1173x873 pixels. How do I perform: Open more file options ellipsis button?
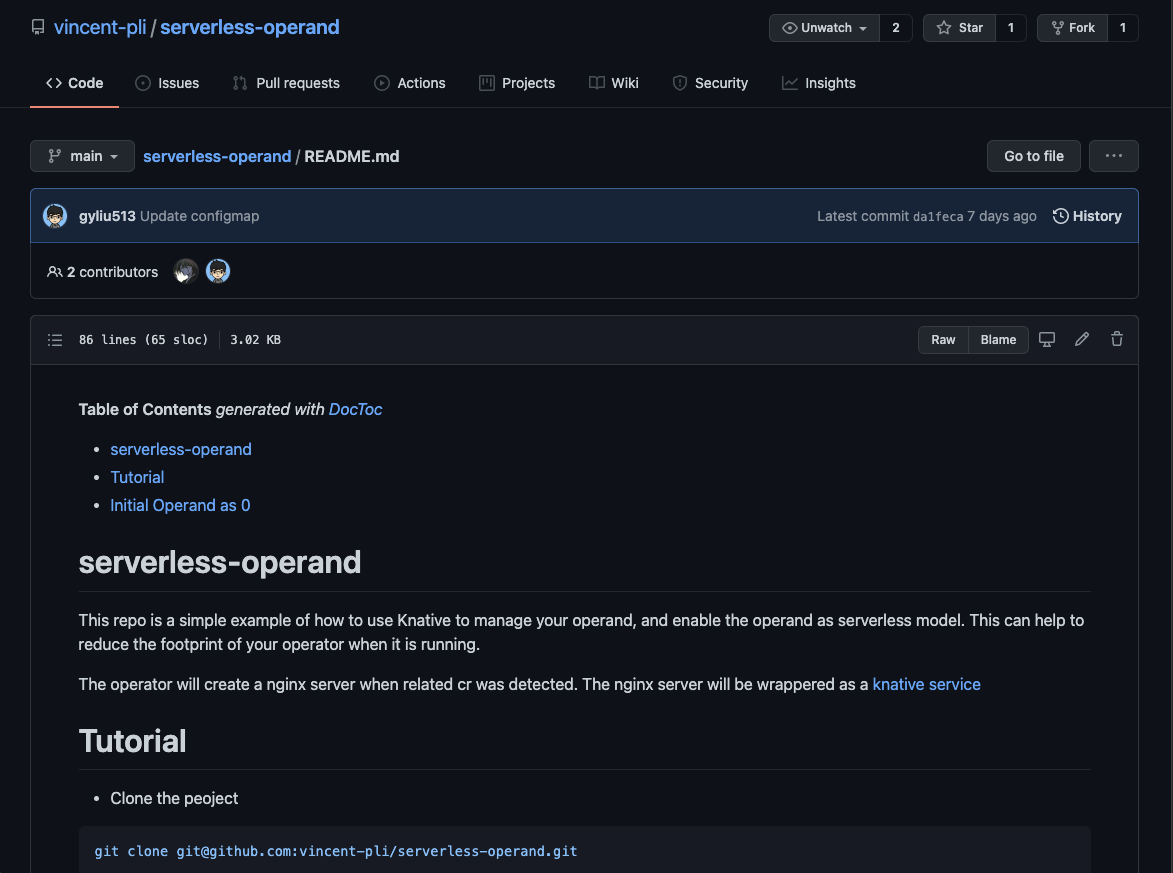click(x=1113, y=156)
